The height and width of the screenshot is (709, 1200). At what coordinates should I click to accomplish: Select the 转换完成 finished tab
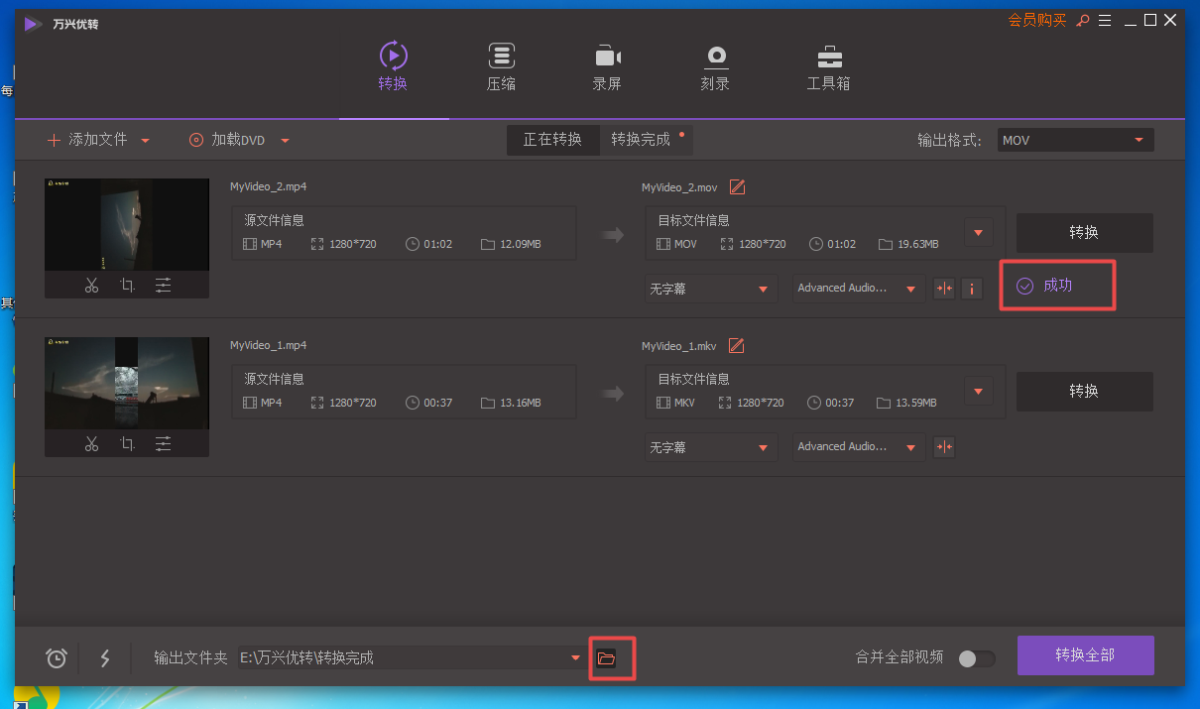641,139
